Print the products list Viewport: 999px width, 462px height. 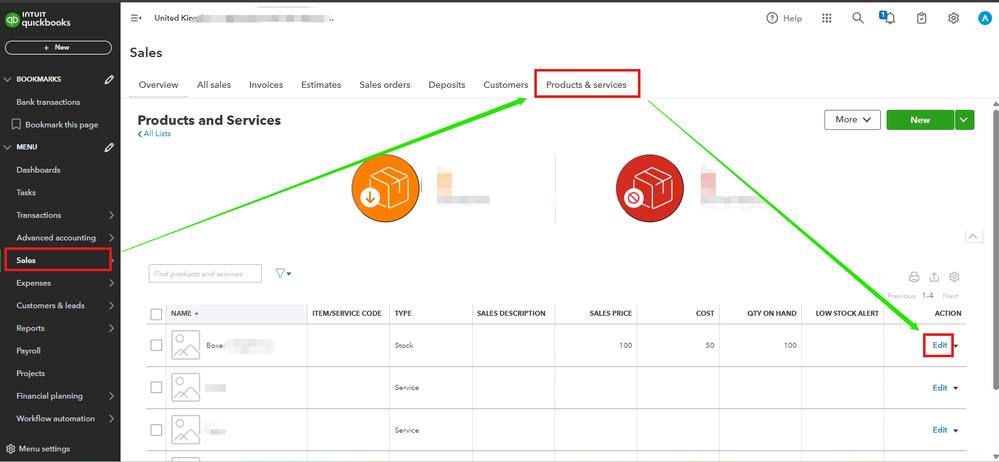(914, 277)
